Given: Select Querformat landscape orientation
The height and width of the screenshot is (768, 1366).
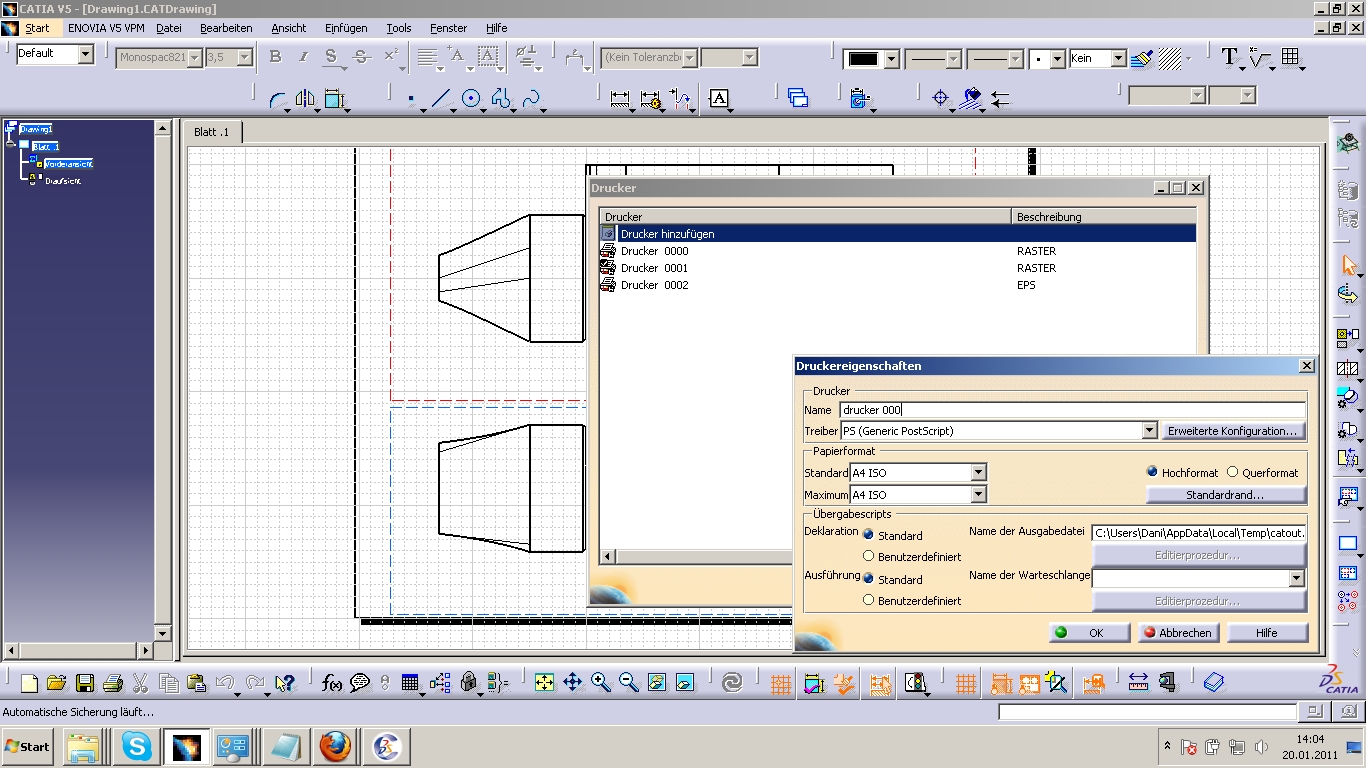Looking at the screenshot, I should coord(1232,472).
